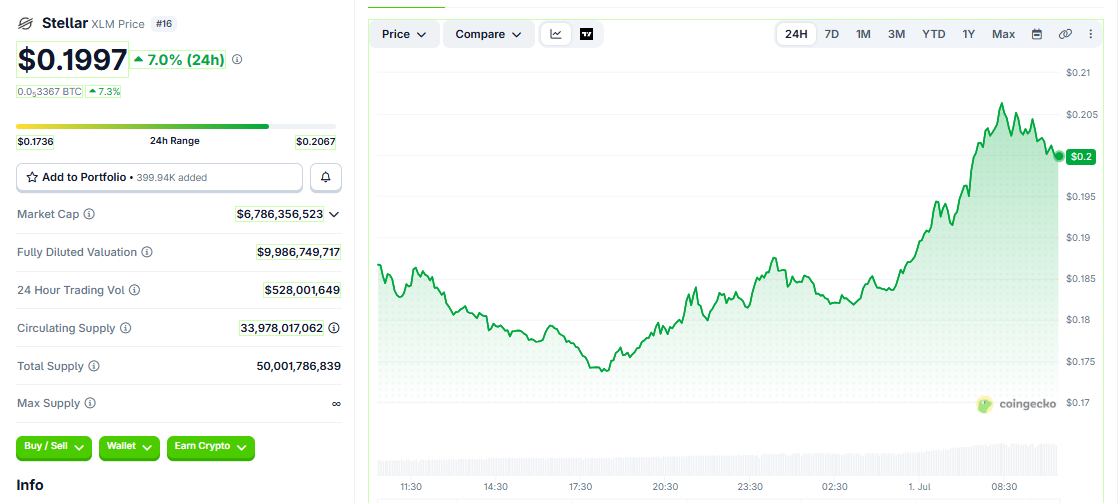The width and height of the screenshot is (1120, 503).
Task: Click the green current price marker dot
Action: coord(1059,156)
